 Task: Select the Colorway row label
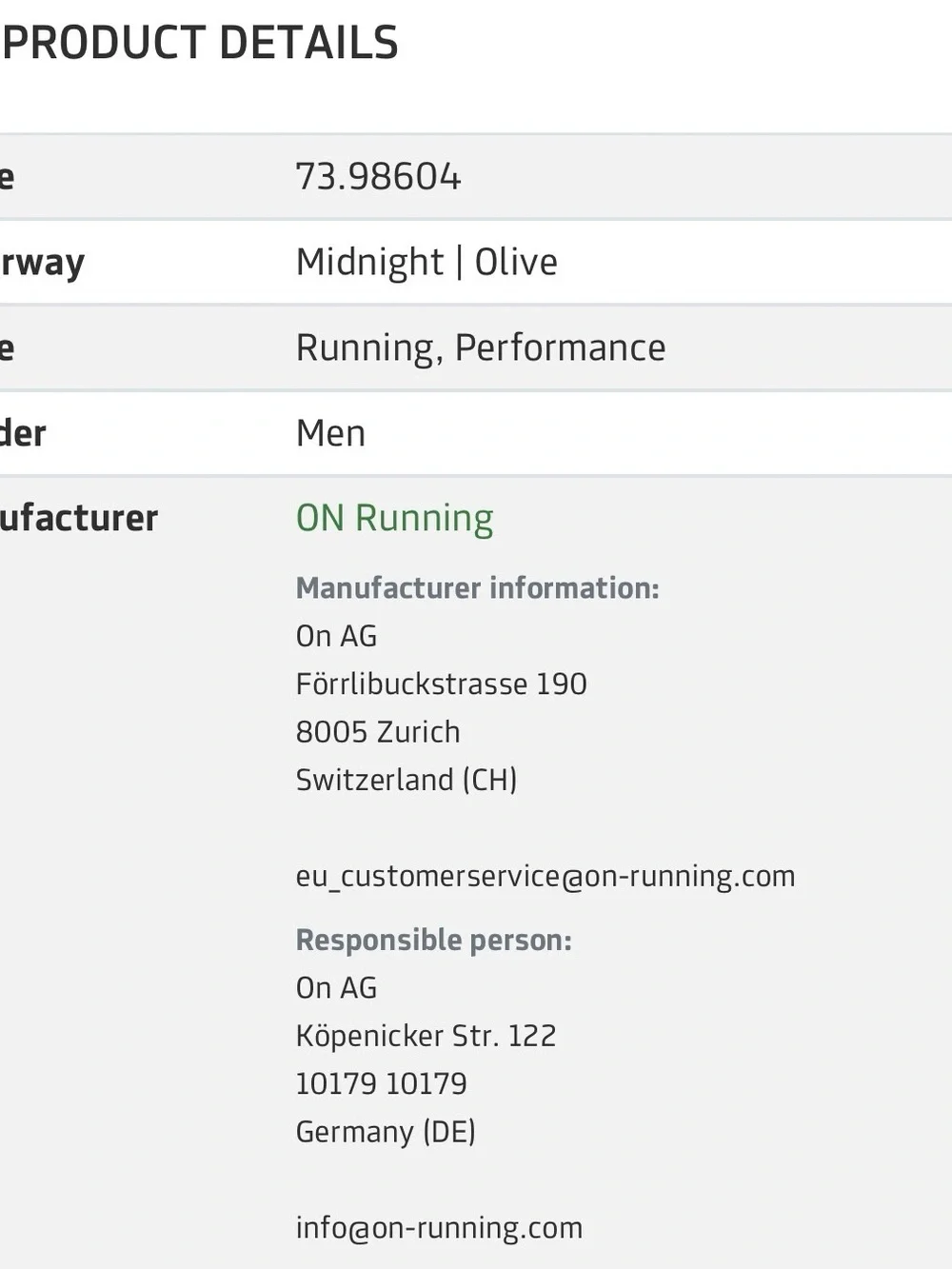pos(43,262)
